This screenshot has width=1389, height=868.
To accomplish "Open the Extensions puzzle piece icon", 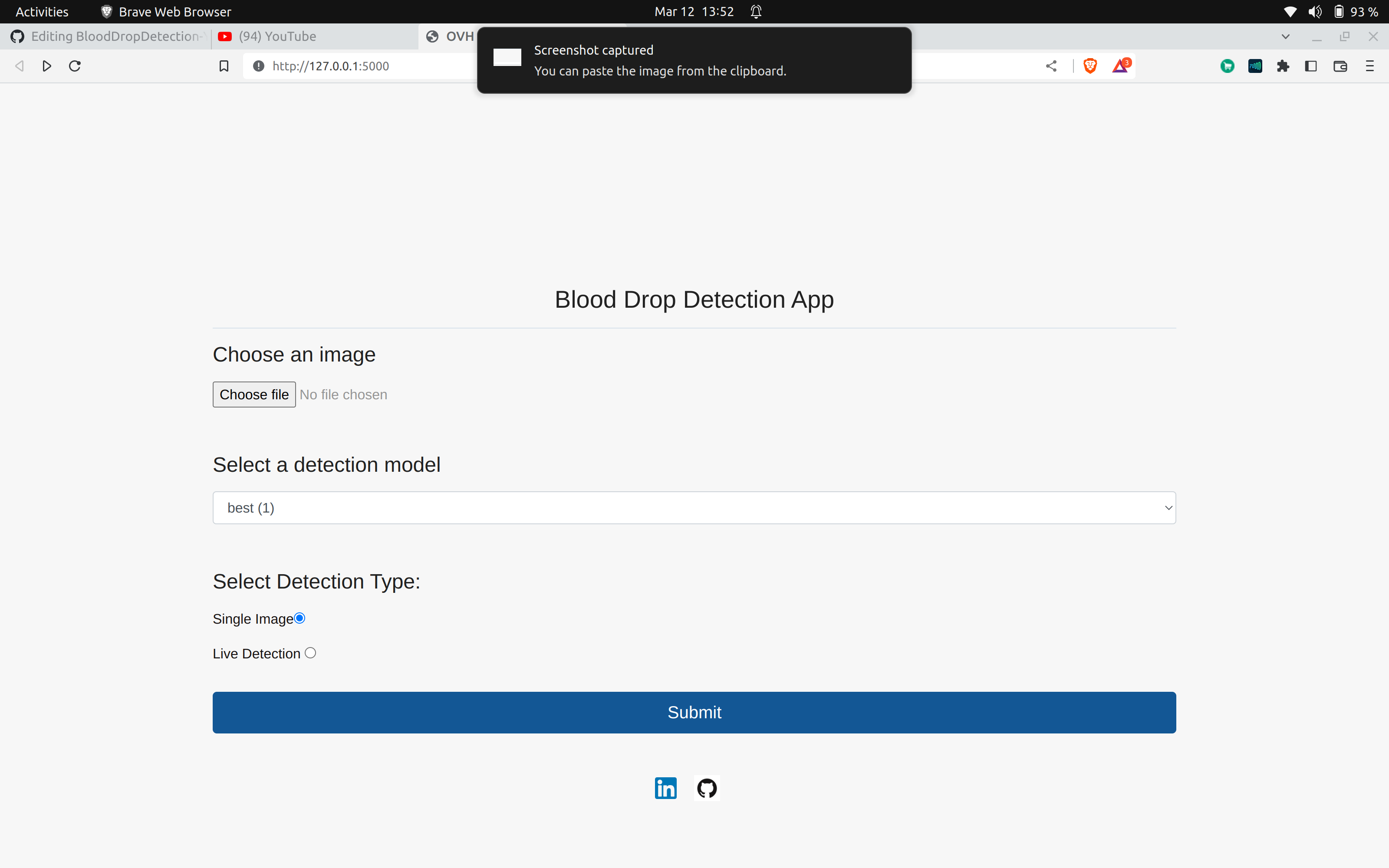I will 1284,66.
